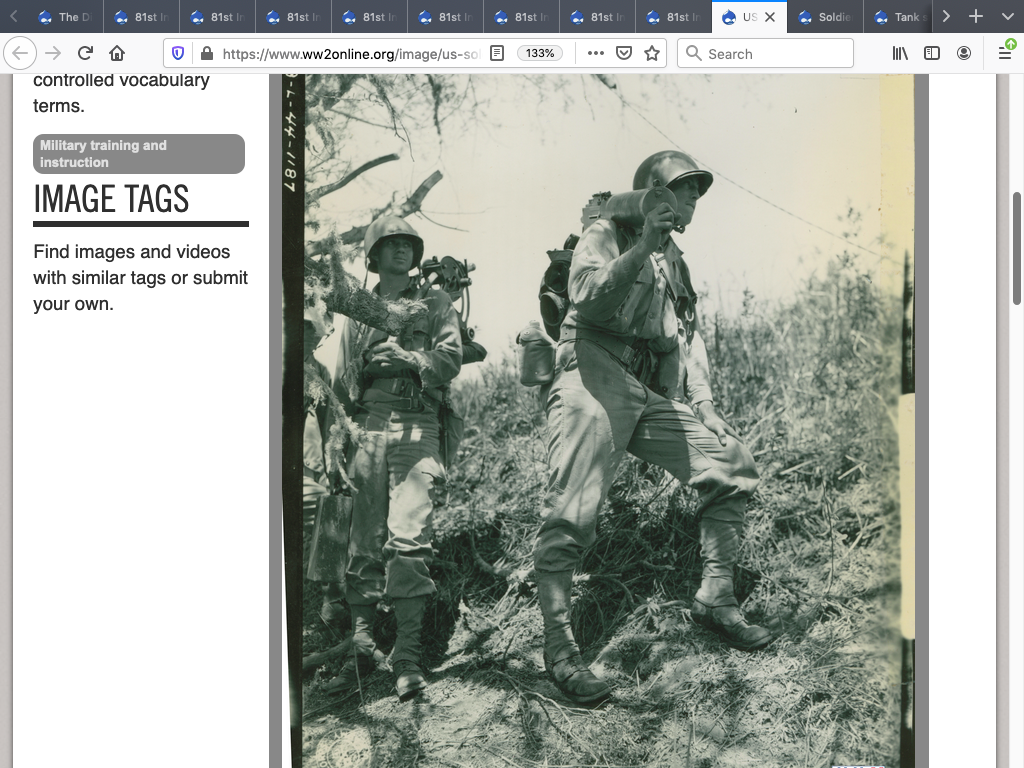
Task: Toggle reader view in address bar
Action: [497, 53]
